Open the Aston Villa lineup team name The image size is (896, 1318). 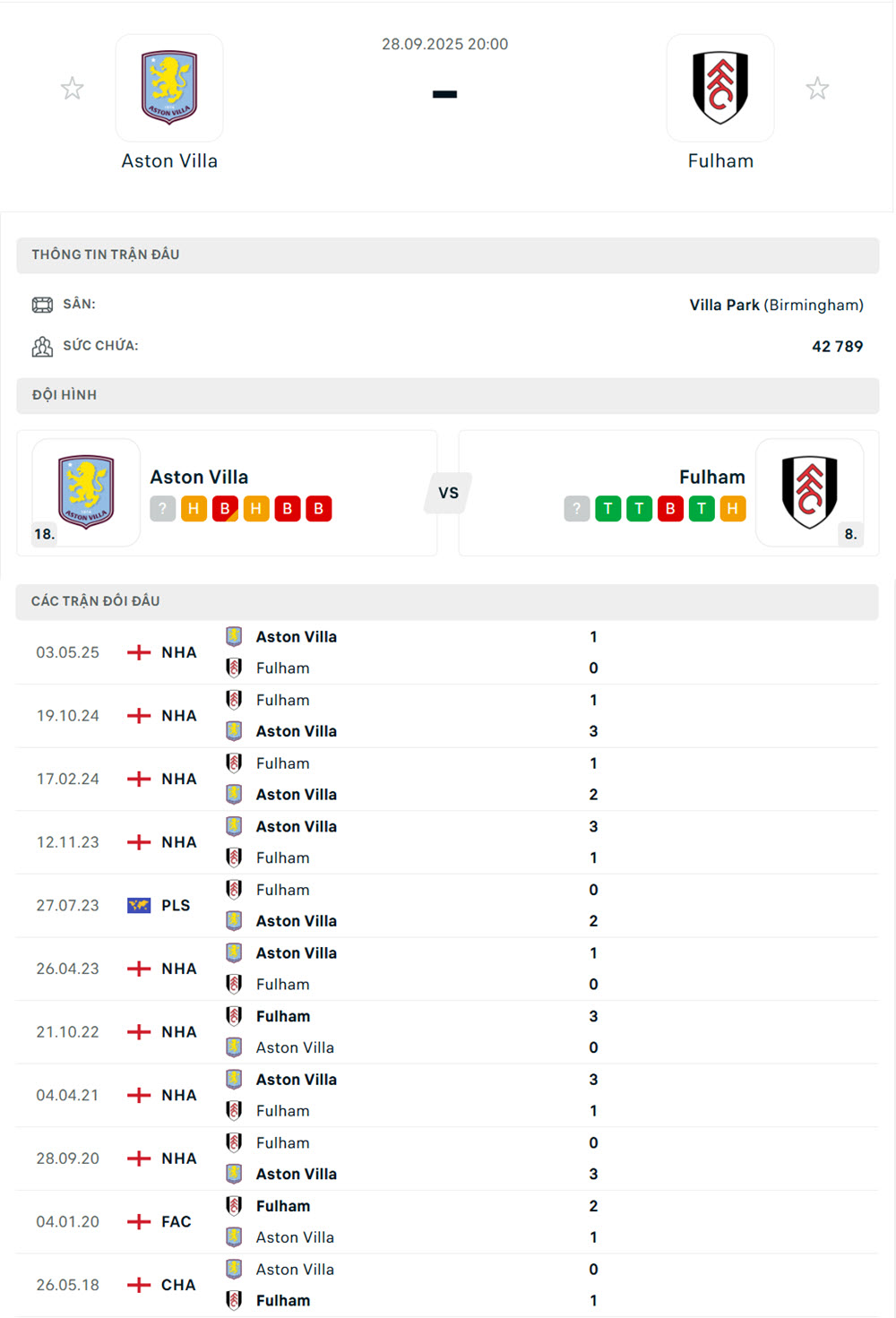click(x=199, y=477)
